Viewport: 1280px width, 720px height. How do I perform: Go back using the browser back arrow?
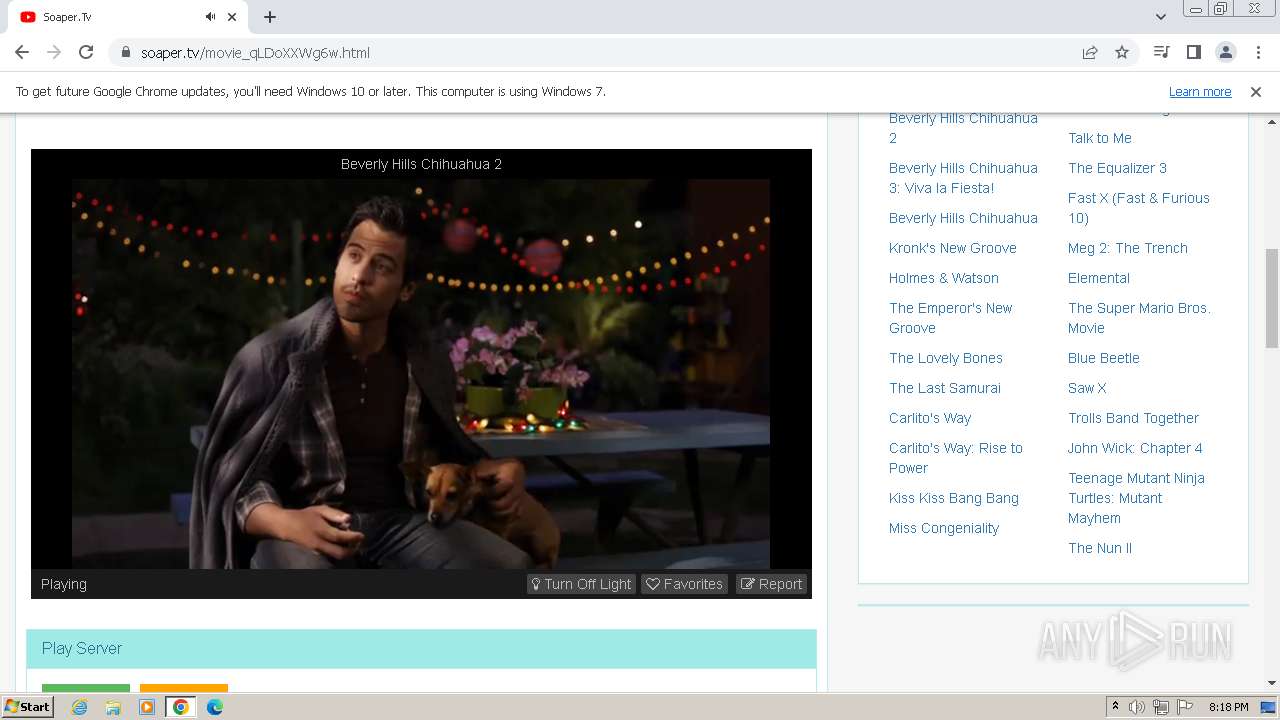tap(22, 53)
